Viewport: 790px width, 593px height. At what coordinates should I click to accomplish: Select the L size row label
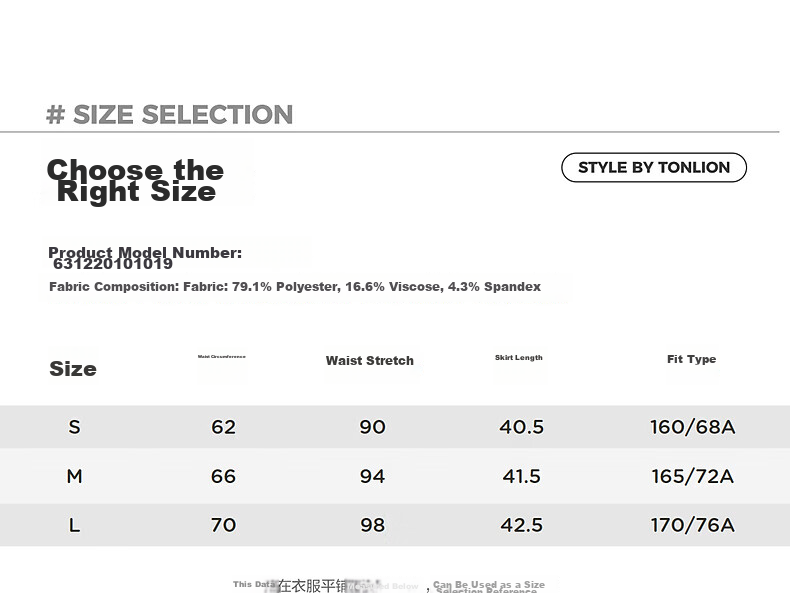tap(74, 525)
